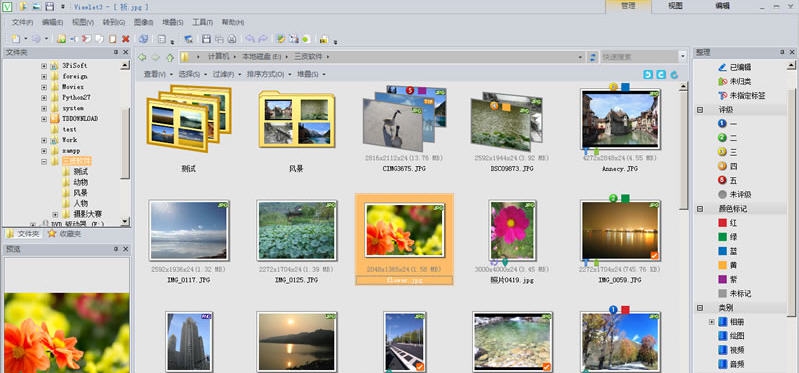
Task: Switch to the 管理 mode tab
Action: [x=628, y=6]
